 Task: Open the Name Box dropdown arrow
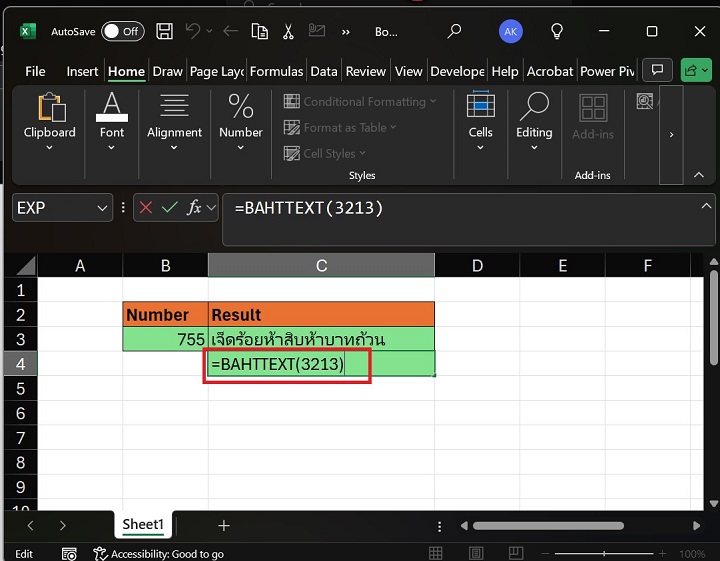[102, 208]
